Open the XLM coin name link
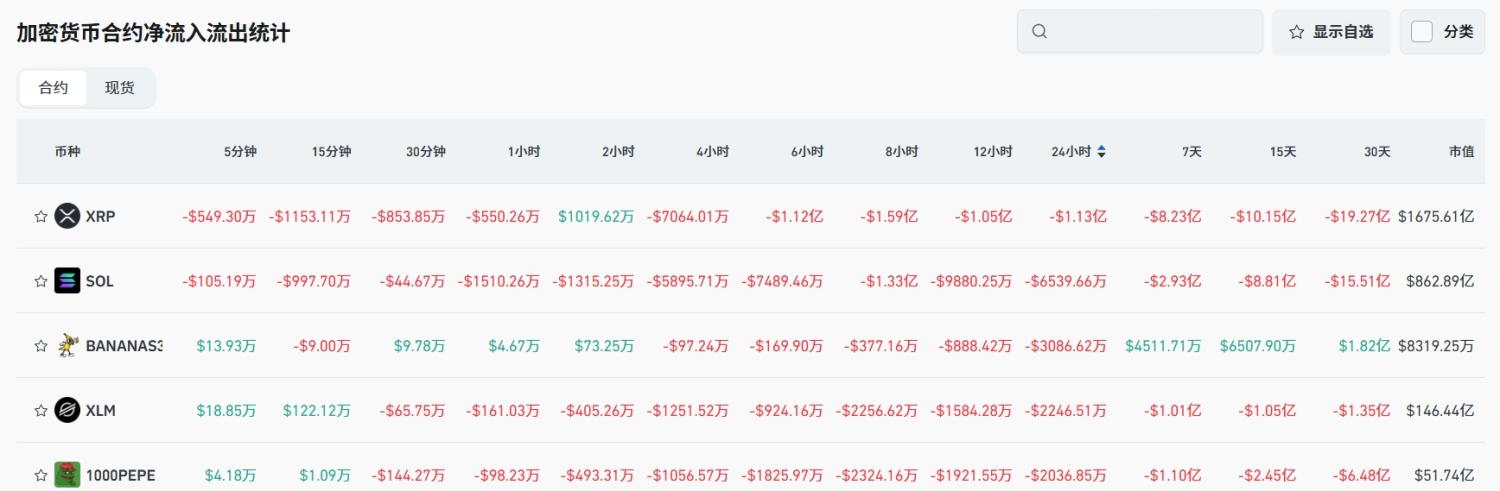Screen dimensions: 1500x491 pos(101,411)
